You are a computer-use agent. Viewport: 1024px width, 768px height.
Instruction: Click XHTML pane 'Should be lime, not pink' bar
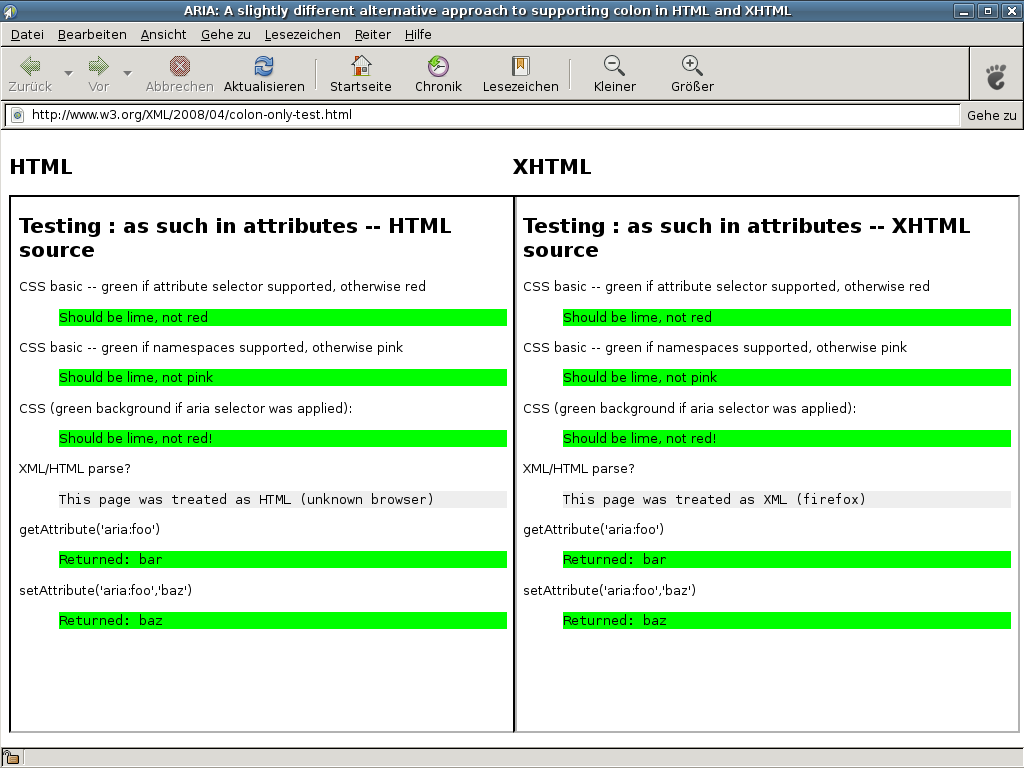pos(787,377)
